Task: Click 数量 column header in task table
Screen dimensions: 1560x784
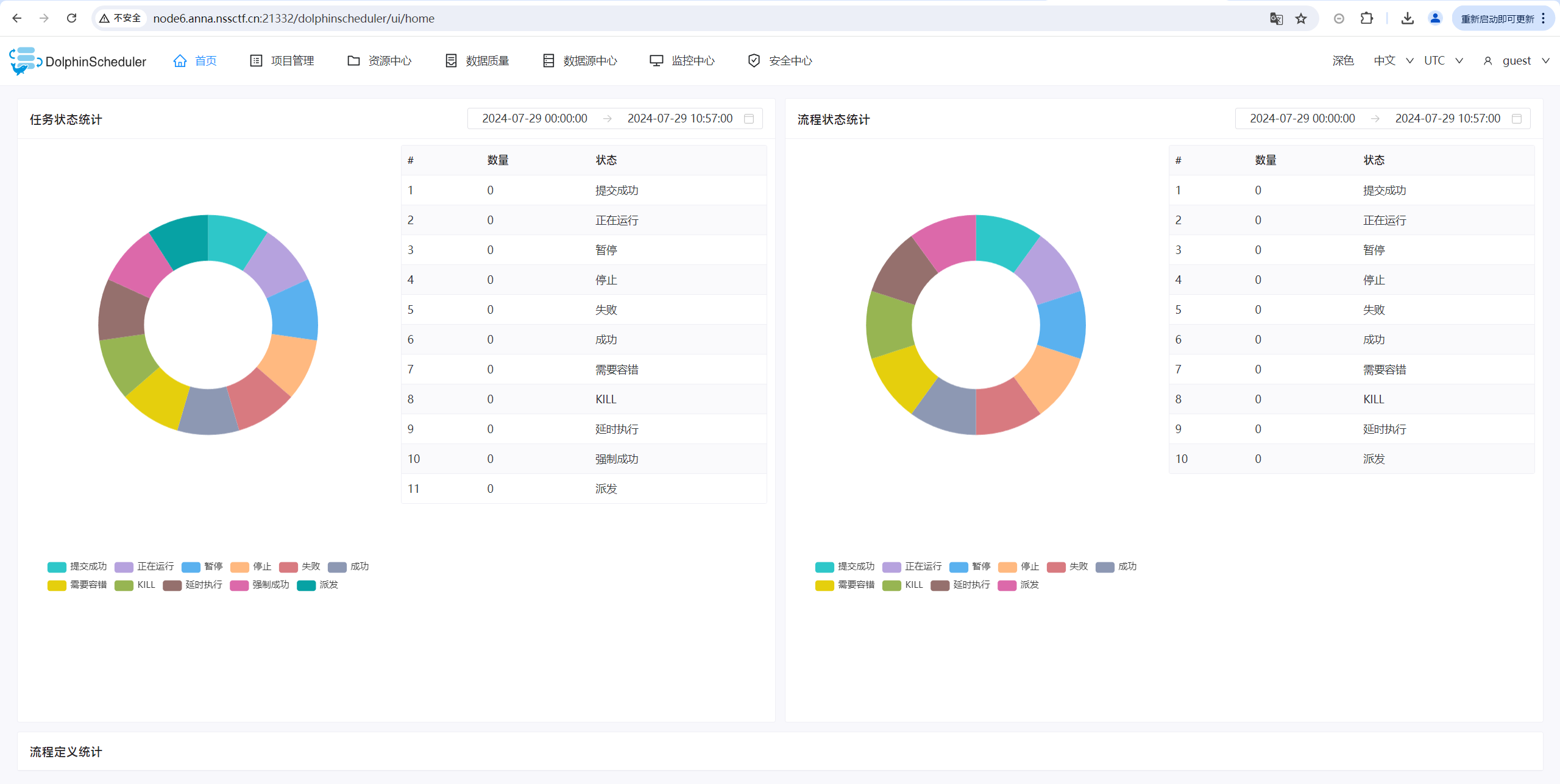Action: tap(498, 160)
